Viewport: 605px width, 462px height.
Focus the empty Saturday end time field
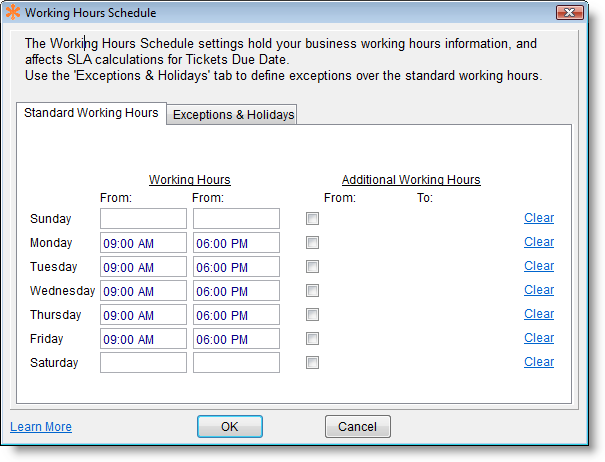pos(236,363)
